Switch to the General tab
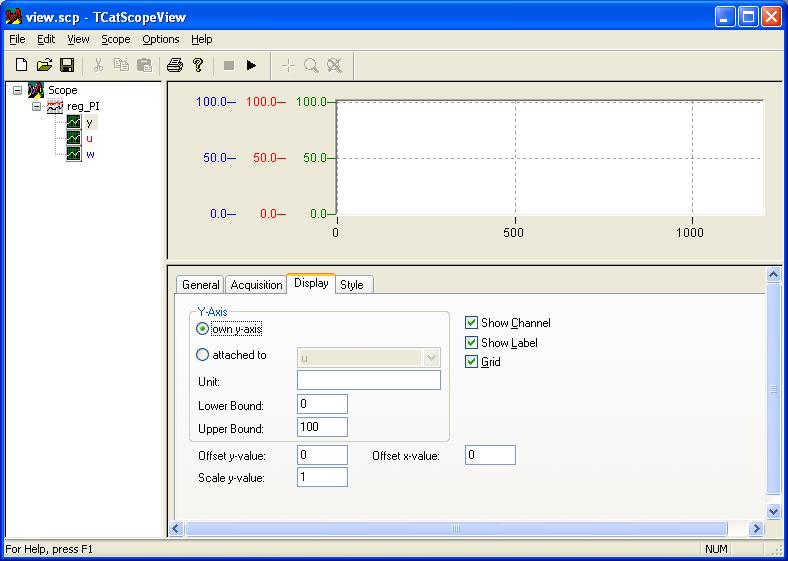Viewport: 788px width, 561px height. click(x=201, y=285)
